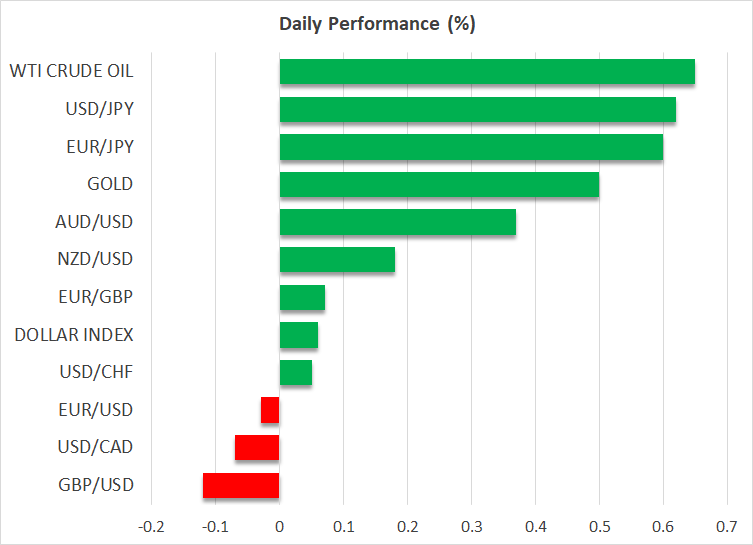Select the small EUR/GBP bar
The image size is (753, 545).
[302, 297]
